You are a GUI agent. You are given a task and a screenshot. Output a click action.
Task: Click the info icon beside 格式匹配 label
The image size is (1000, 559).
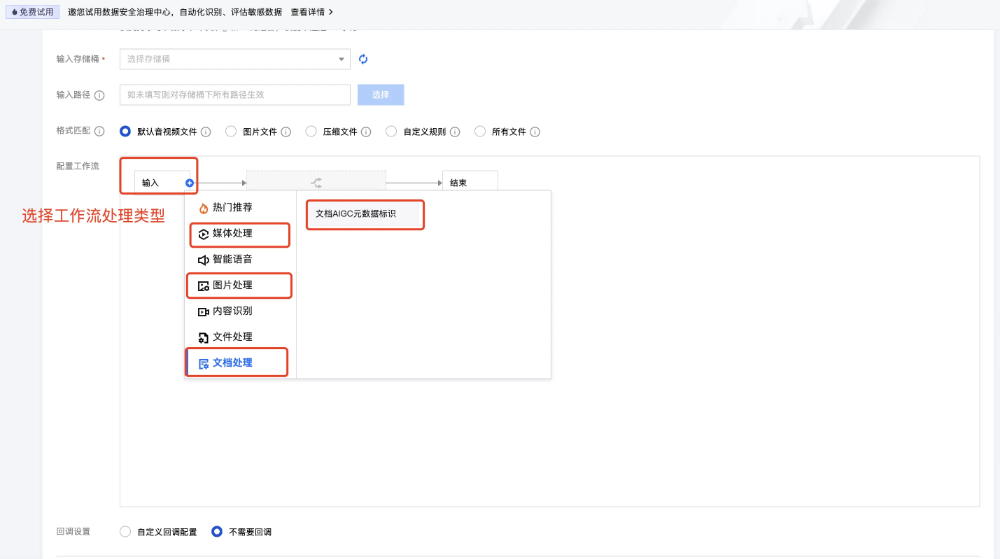pyautogui.click(x=99, y=131)
